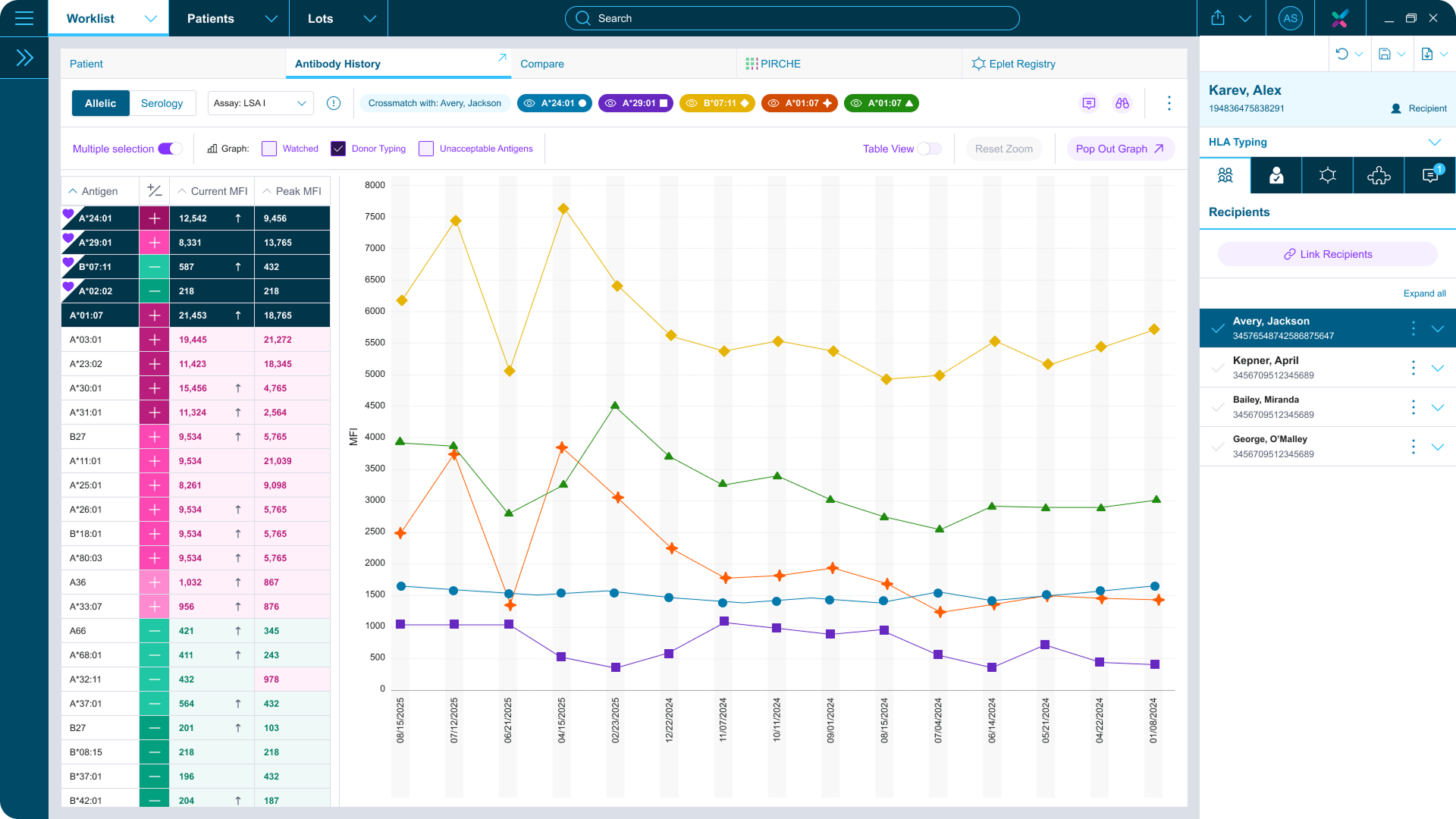Click the pink plus marker beside A*03:01

coord(154,339)
